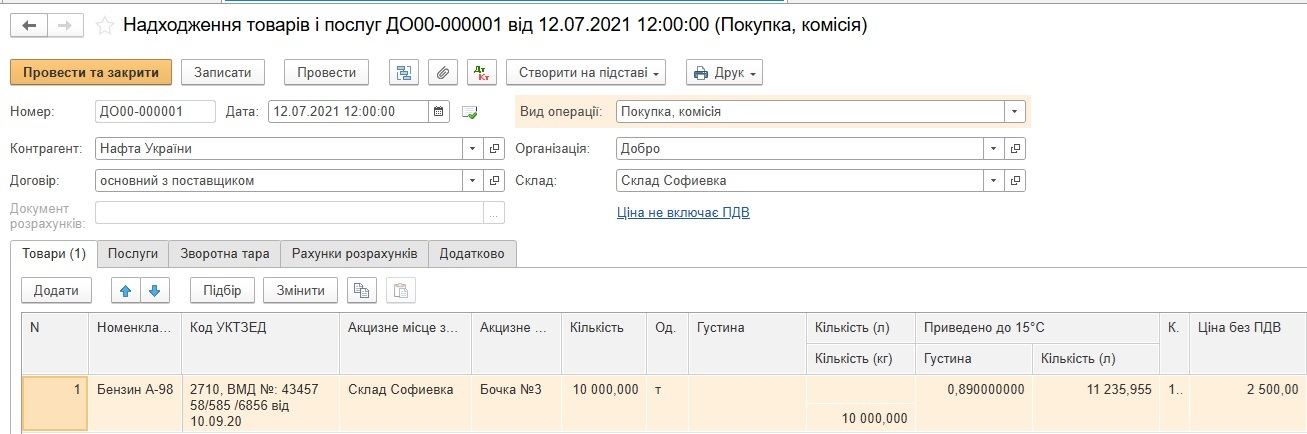The height and width of the screenshot is (434, 1307).
Task: Open the Ціна не включає ПДВ link
Action: pyautogui.click(x=682, y=212)
